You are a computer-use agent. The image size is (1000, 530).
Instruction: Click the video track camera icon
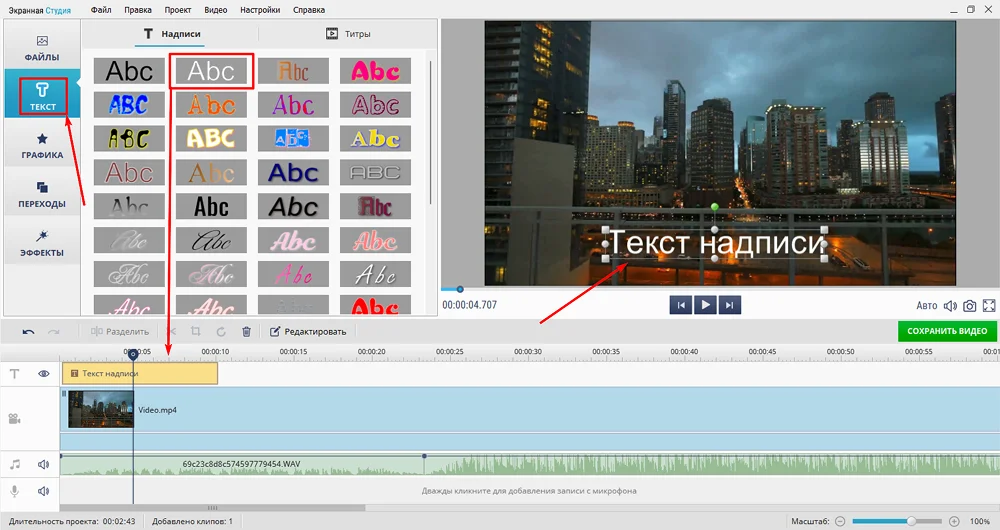(14, 419)
